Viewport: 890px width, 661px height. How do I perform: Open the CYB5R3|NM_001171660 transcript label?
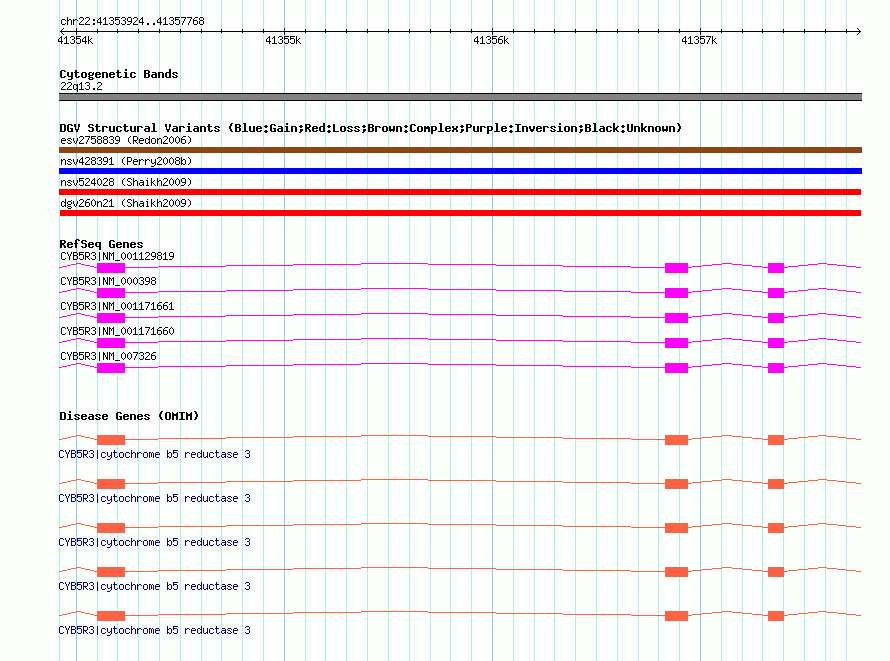117,331
